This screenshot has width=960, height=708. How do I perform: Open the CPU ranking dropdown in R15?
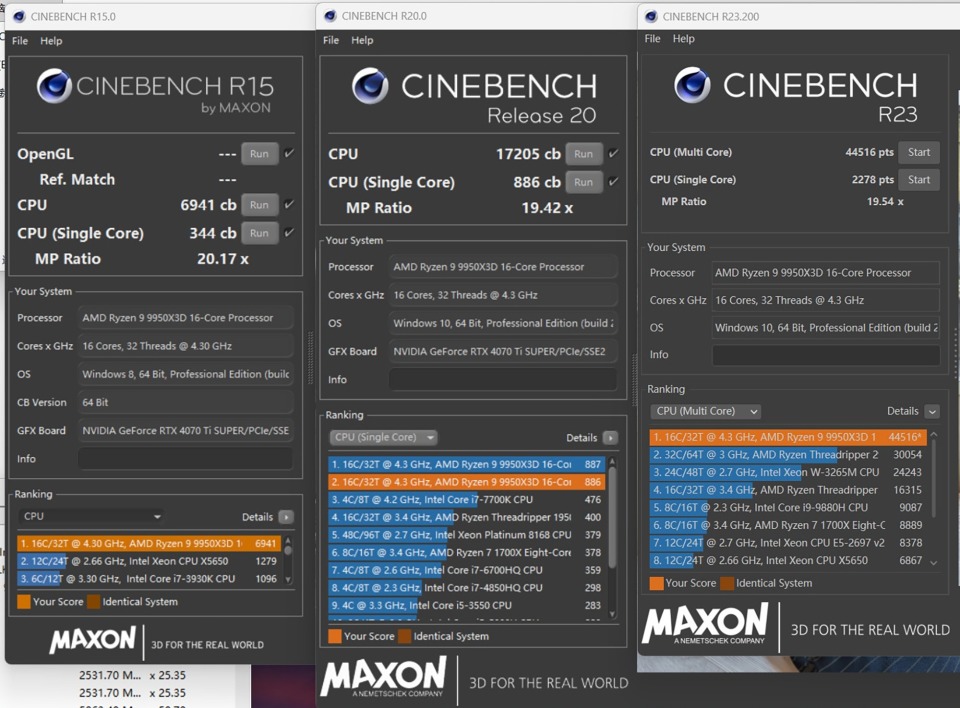91,517
